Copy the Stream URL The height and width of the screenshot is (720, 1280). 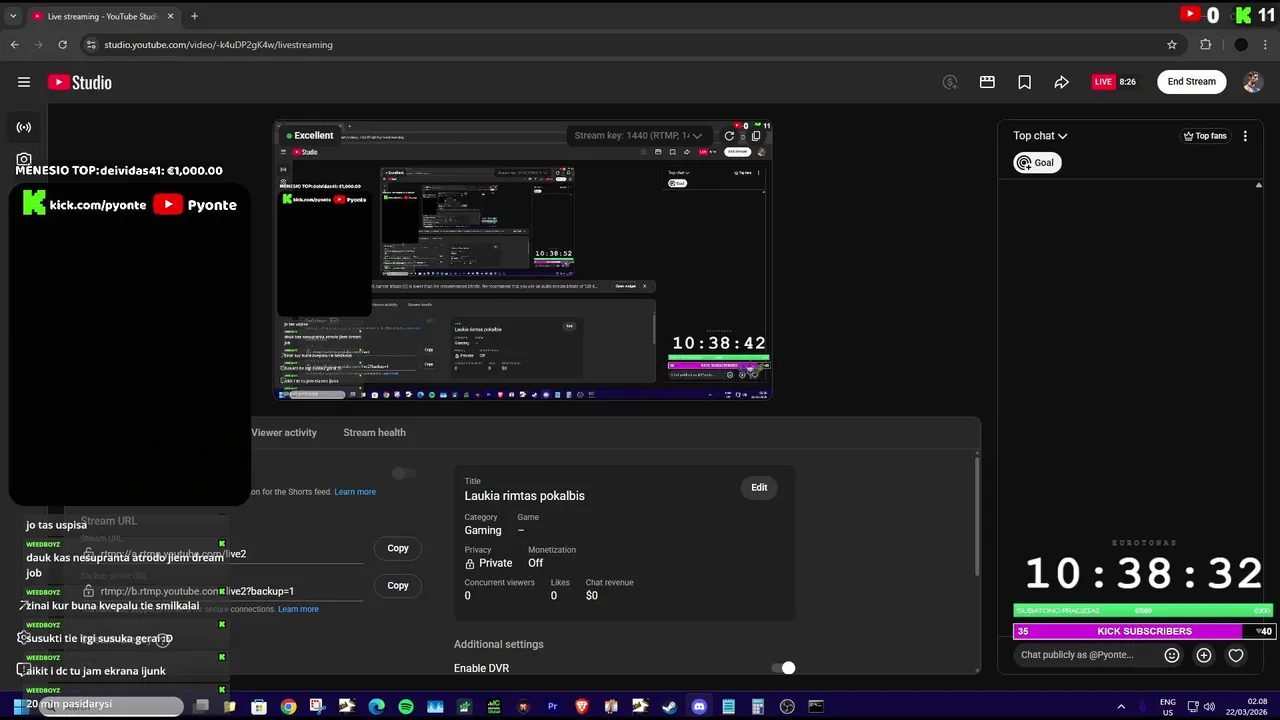(398, 548)
